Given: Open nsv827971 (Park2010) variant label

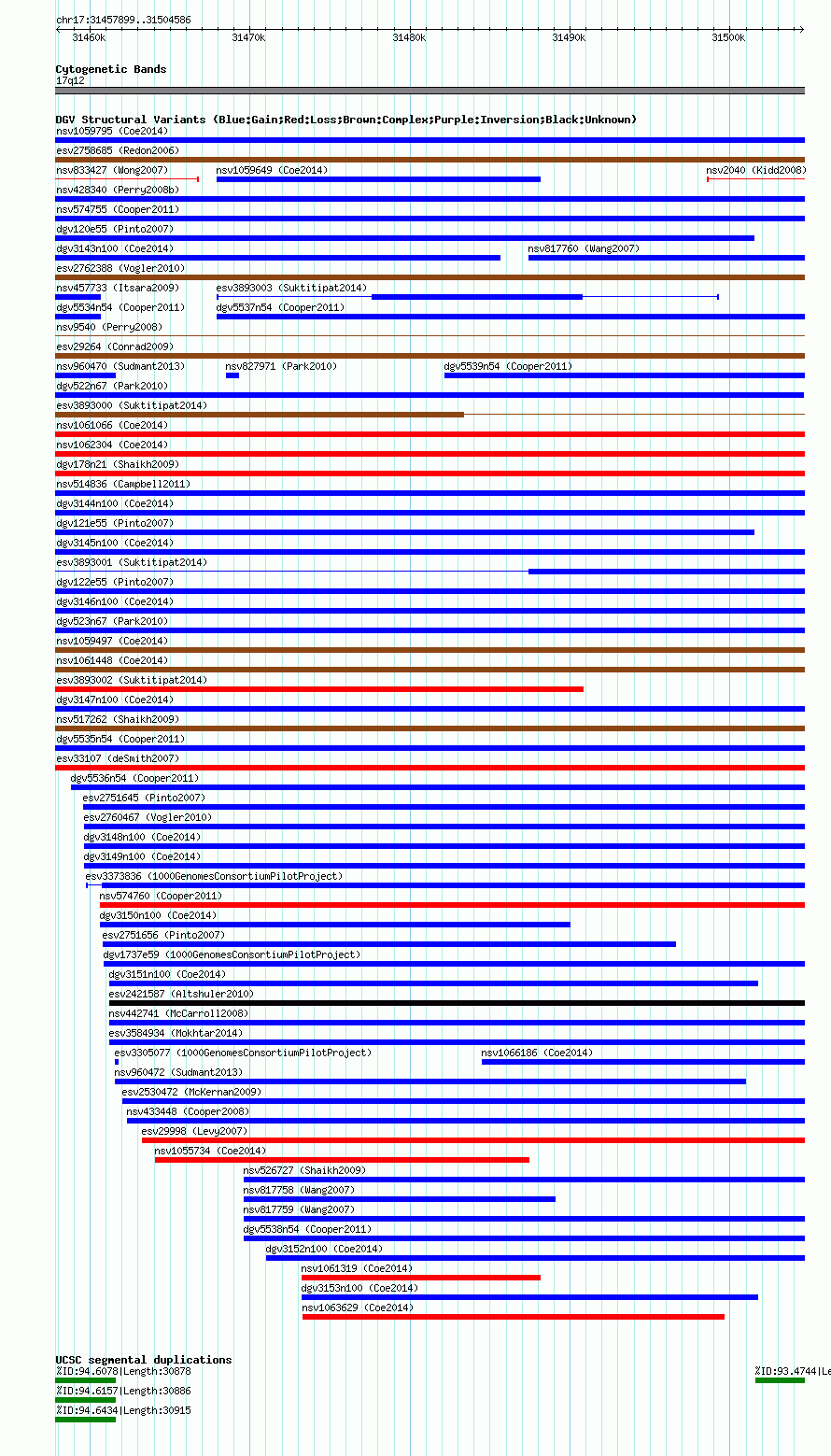Looking at the screenshot, I should (281, 366).
